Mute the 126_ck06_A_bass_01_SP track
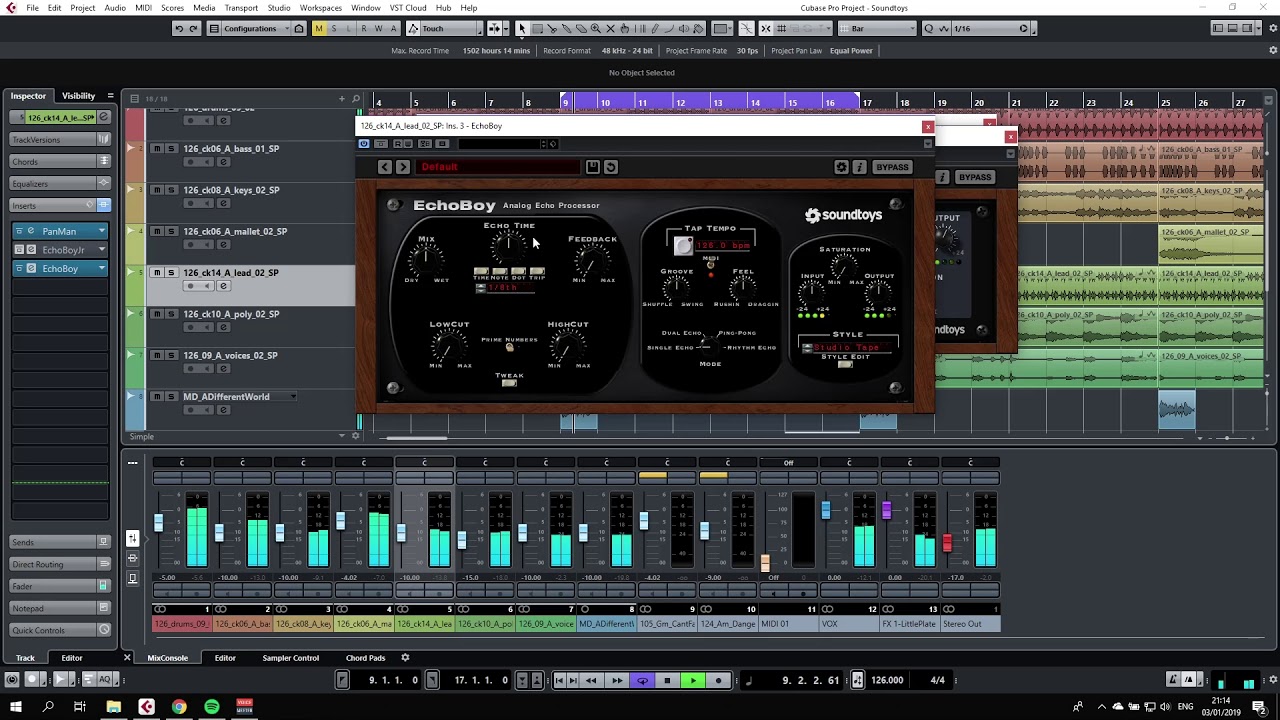Screen dimensions: 1280x720 coord(157,148)
